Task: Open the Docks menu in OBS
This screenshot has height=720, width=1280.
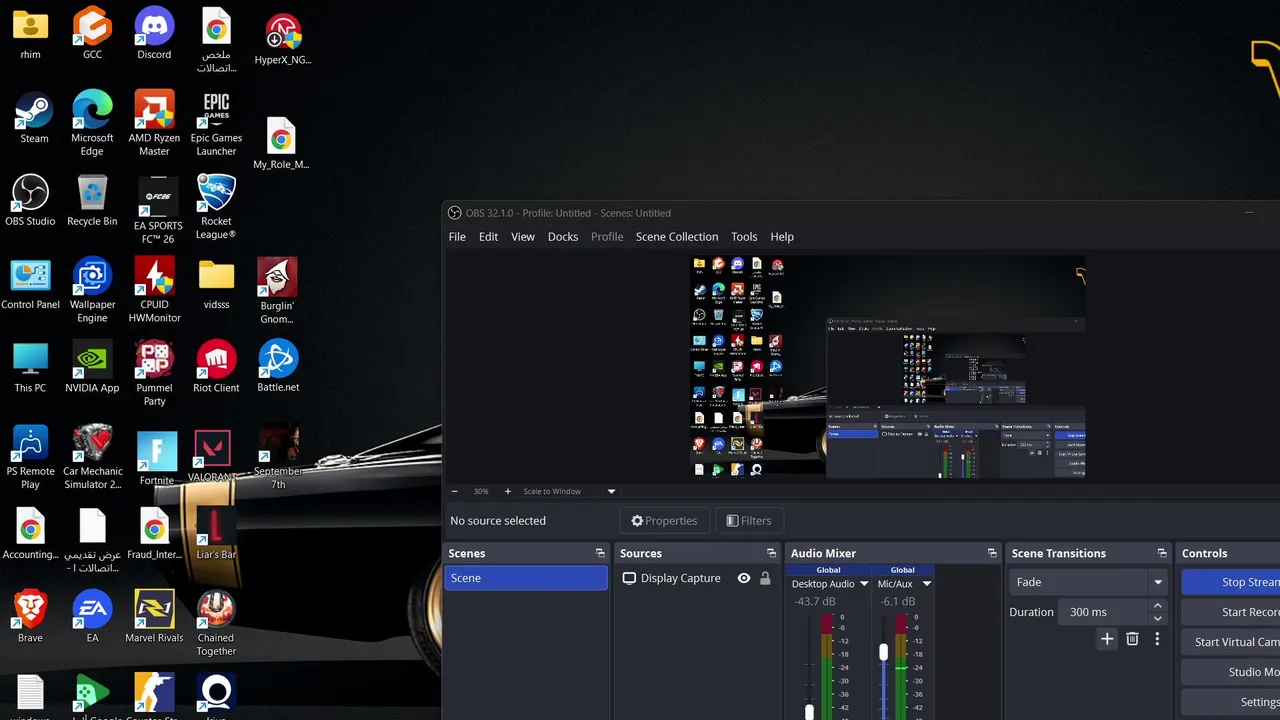Action: [x=563, y=237]
